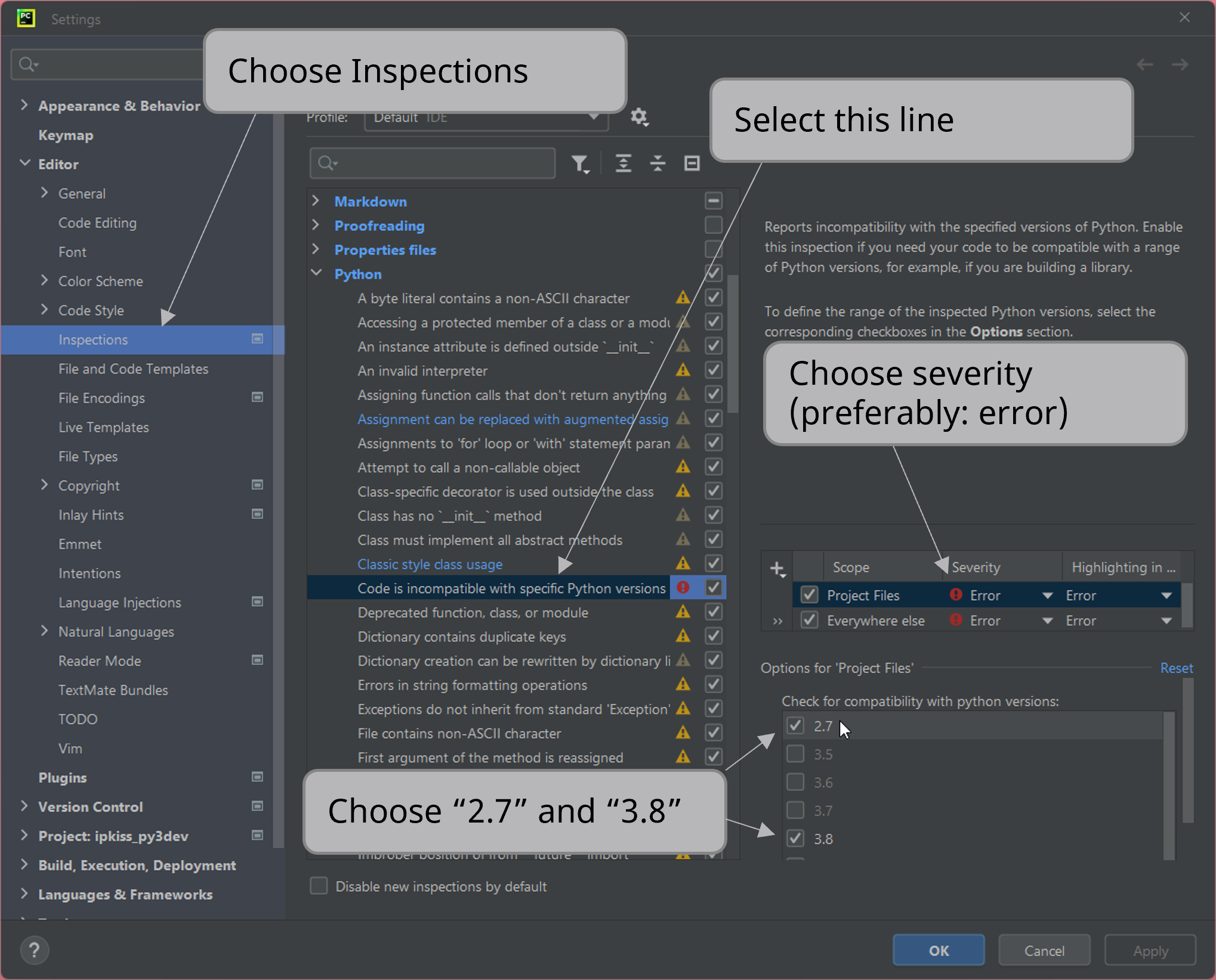Click the Collapse All icon in inspections toolbar
The height and width of the screenshot is (980, 1216).
(658, 163)
